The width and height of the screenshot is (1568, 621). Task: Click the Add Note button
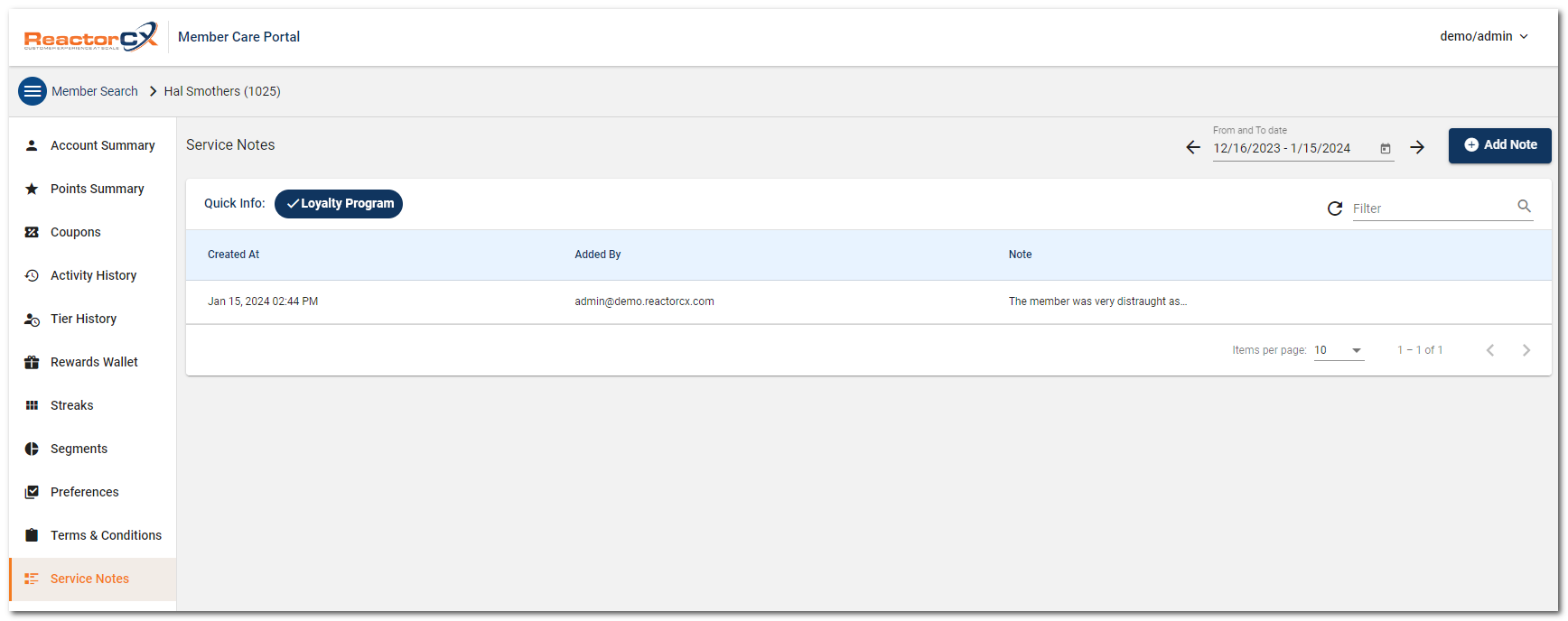(1499, 145)
